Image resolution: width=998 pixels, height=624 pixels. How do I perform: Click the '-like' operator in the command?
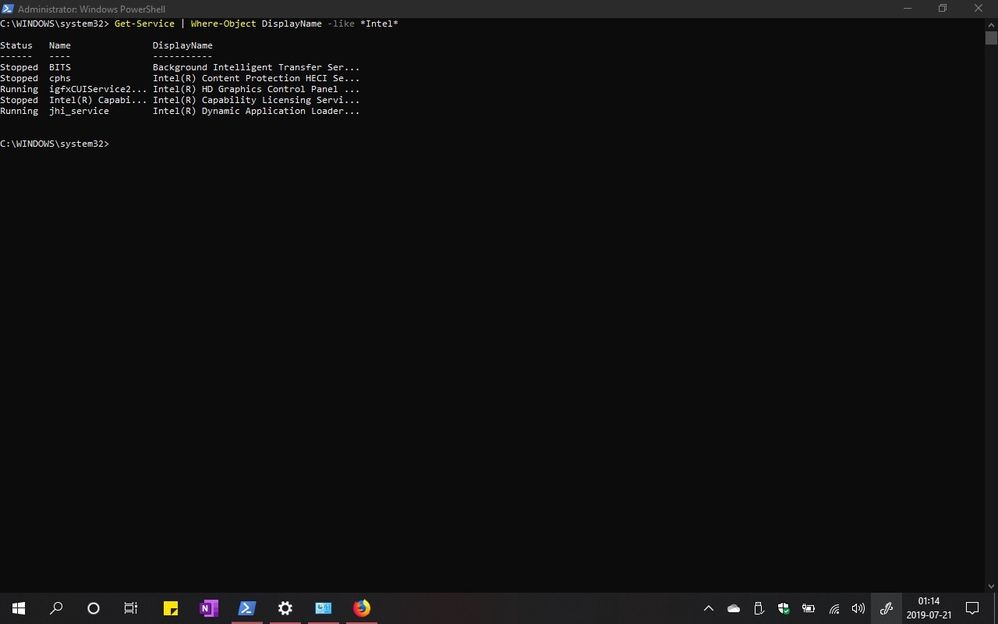[341, 24]
